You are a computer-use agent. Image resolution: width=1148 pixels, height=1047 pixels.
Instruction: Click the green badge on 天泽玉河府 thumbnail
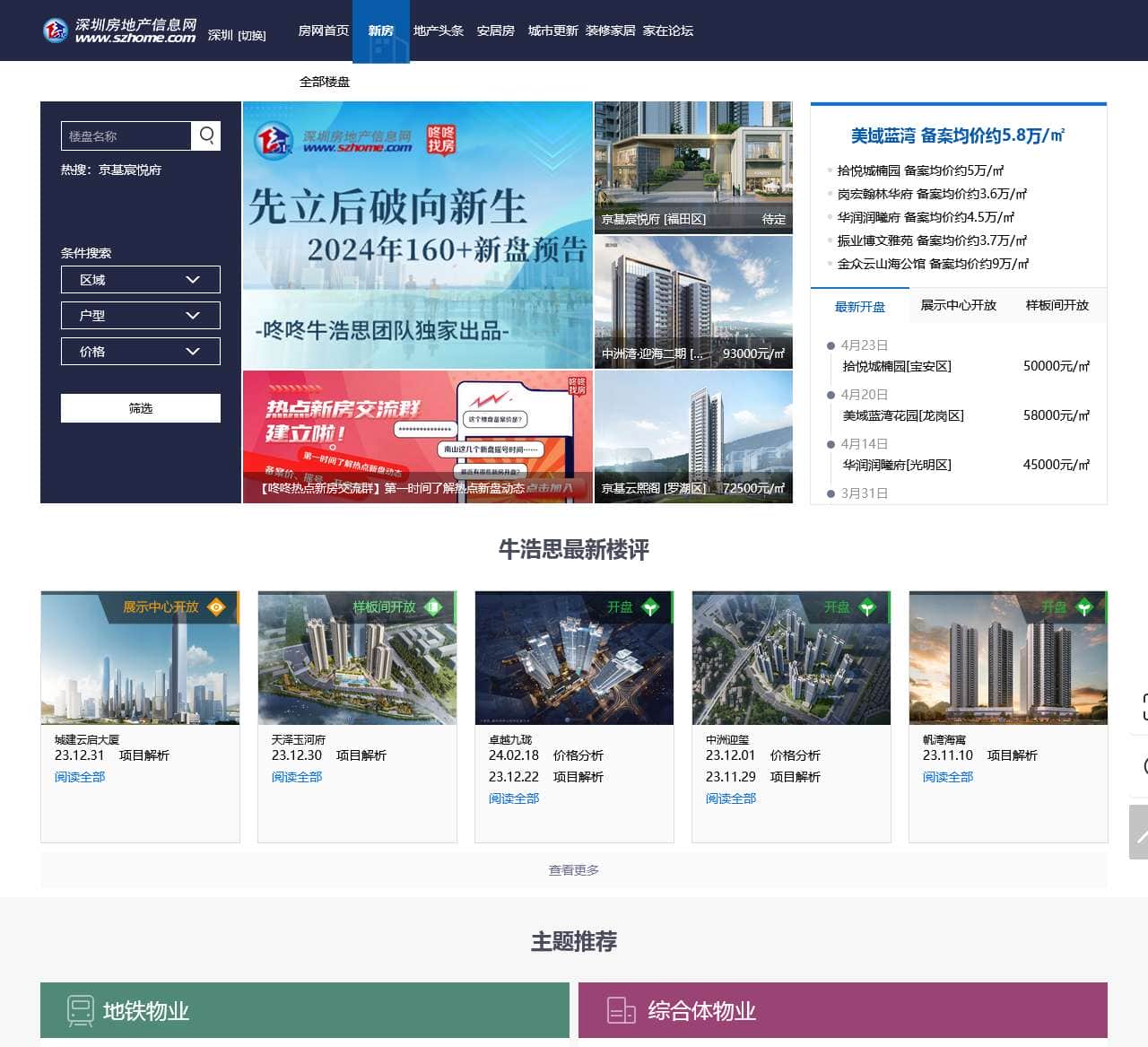pos(433,606)
